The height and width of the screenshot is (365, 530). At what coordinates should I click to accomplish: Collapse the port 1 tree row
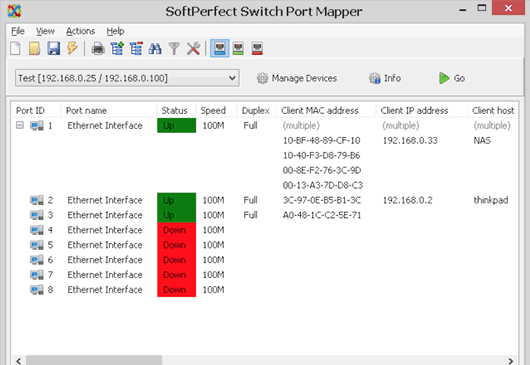pos(20,125)
